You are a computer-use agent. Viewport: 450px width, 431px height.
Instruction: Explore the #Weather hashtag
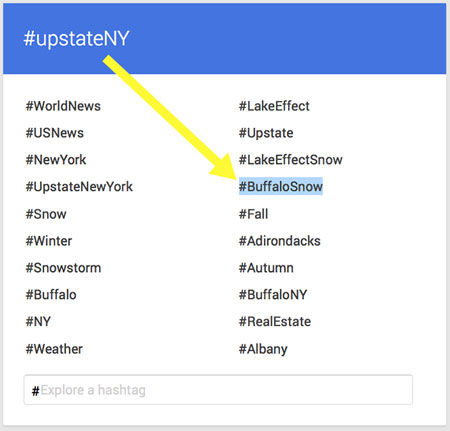click(x=54, y=349)
